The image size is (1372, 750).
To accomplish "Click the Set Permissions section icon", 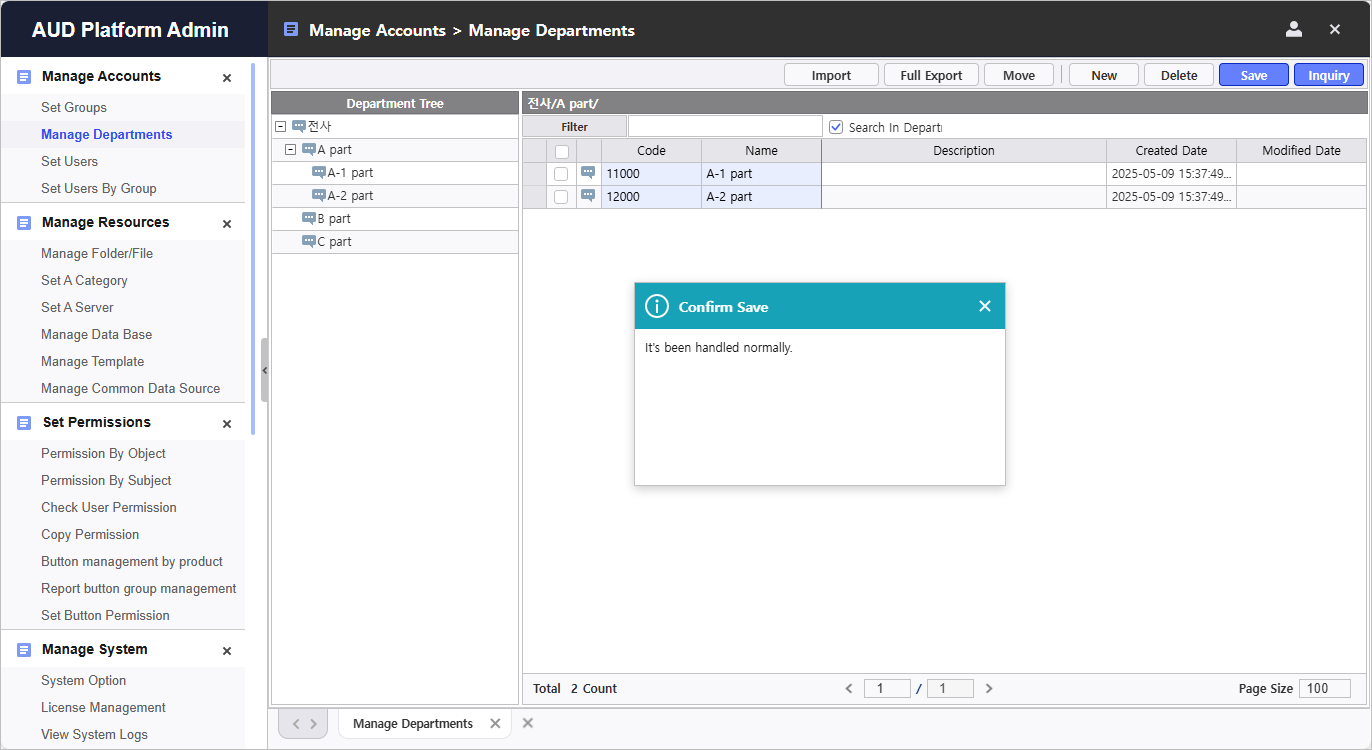I will click(24, 423).
